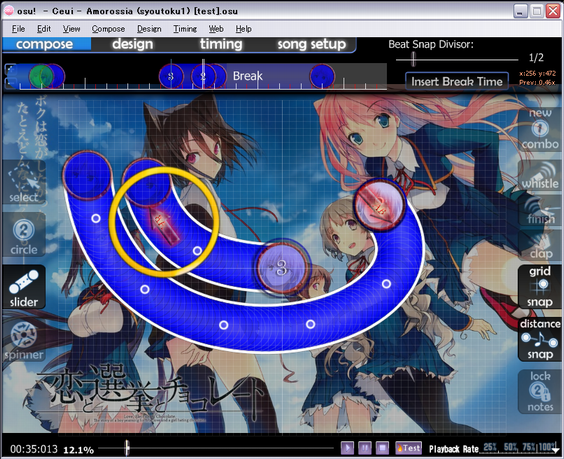The image size is (564, 459).
Task: Enable finish hitsound
Action: point(540,211)
